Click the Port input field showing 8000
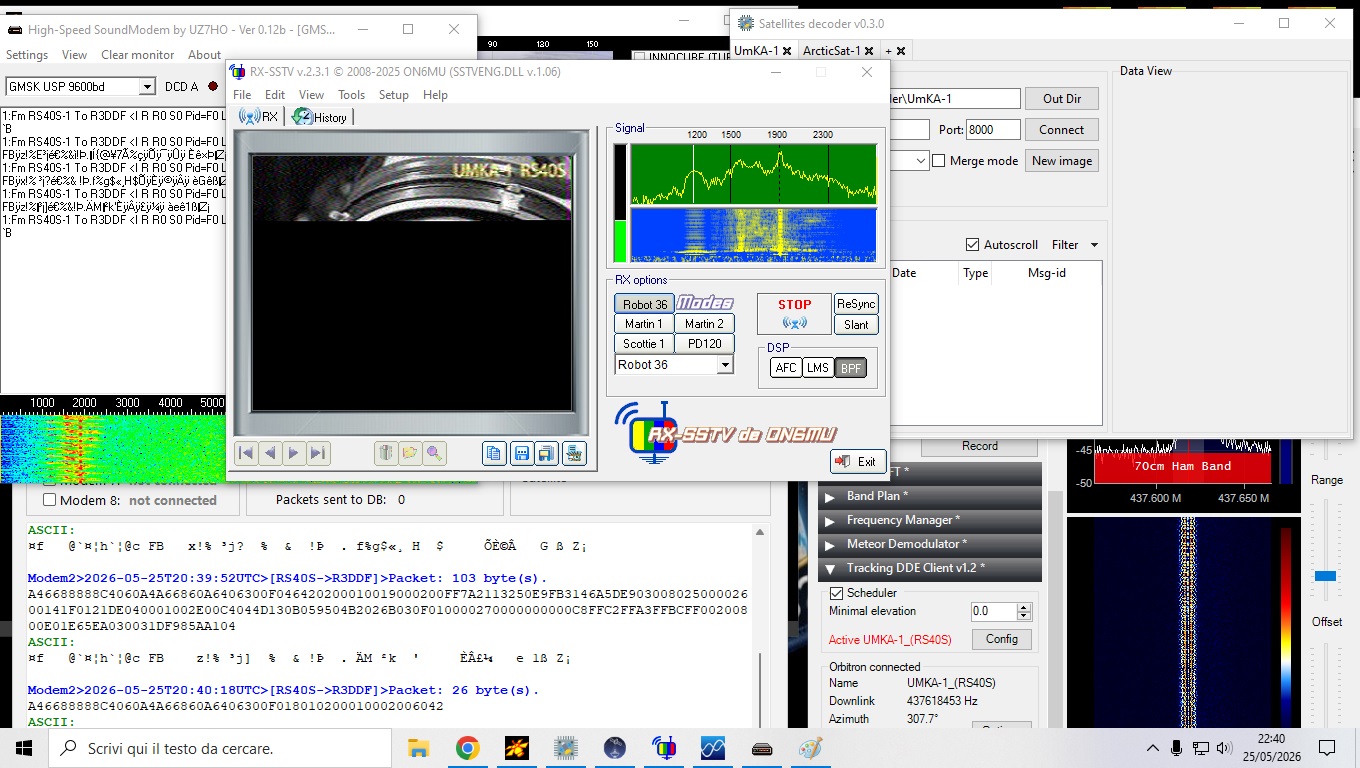Image resolution: width=1360 pixels, height=768 pixels. pyautogui.click(x=994, y=130)
